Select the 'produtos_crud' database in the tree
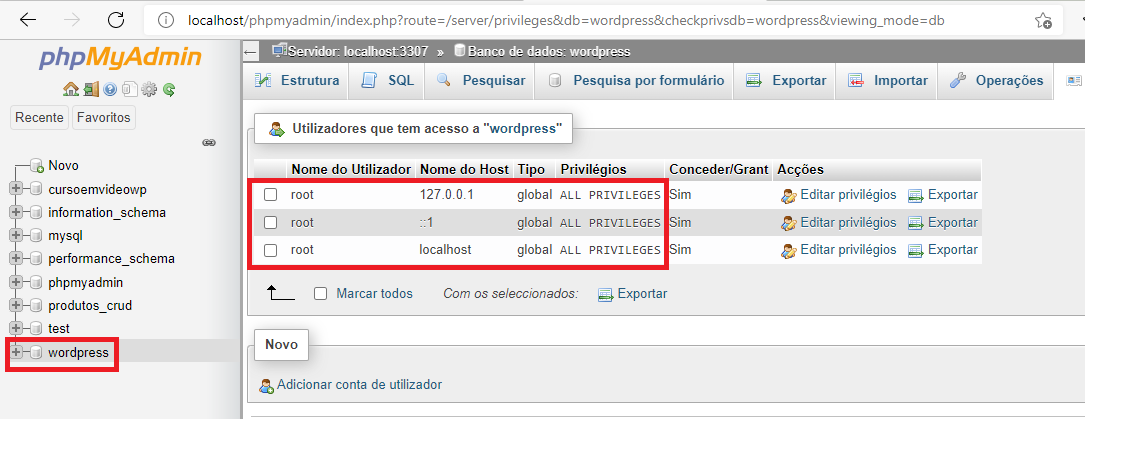Image resolution: width=1134 pixels, height=450 pixels. coord(90,305)
